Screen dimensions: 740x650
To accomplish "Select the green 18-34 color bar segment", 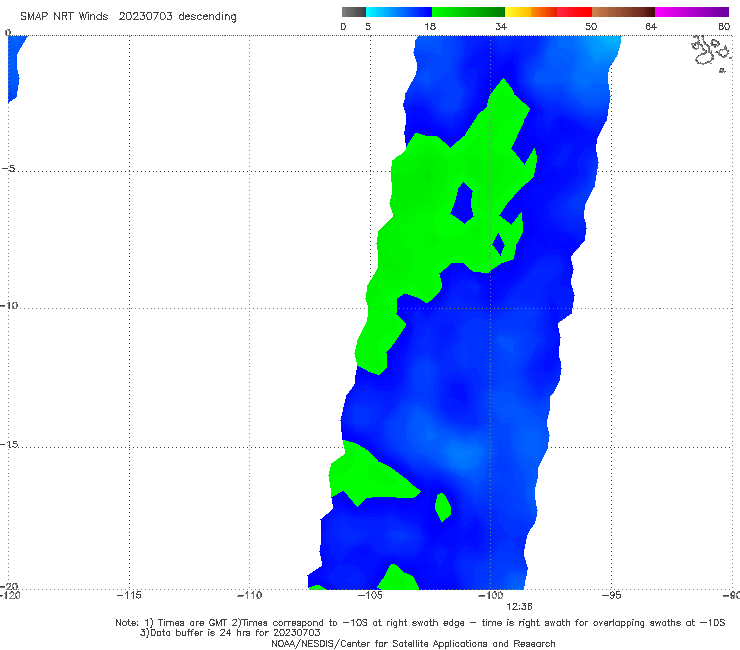I will click(x=468, y=12).
